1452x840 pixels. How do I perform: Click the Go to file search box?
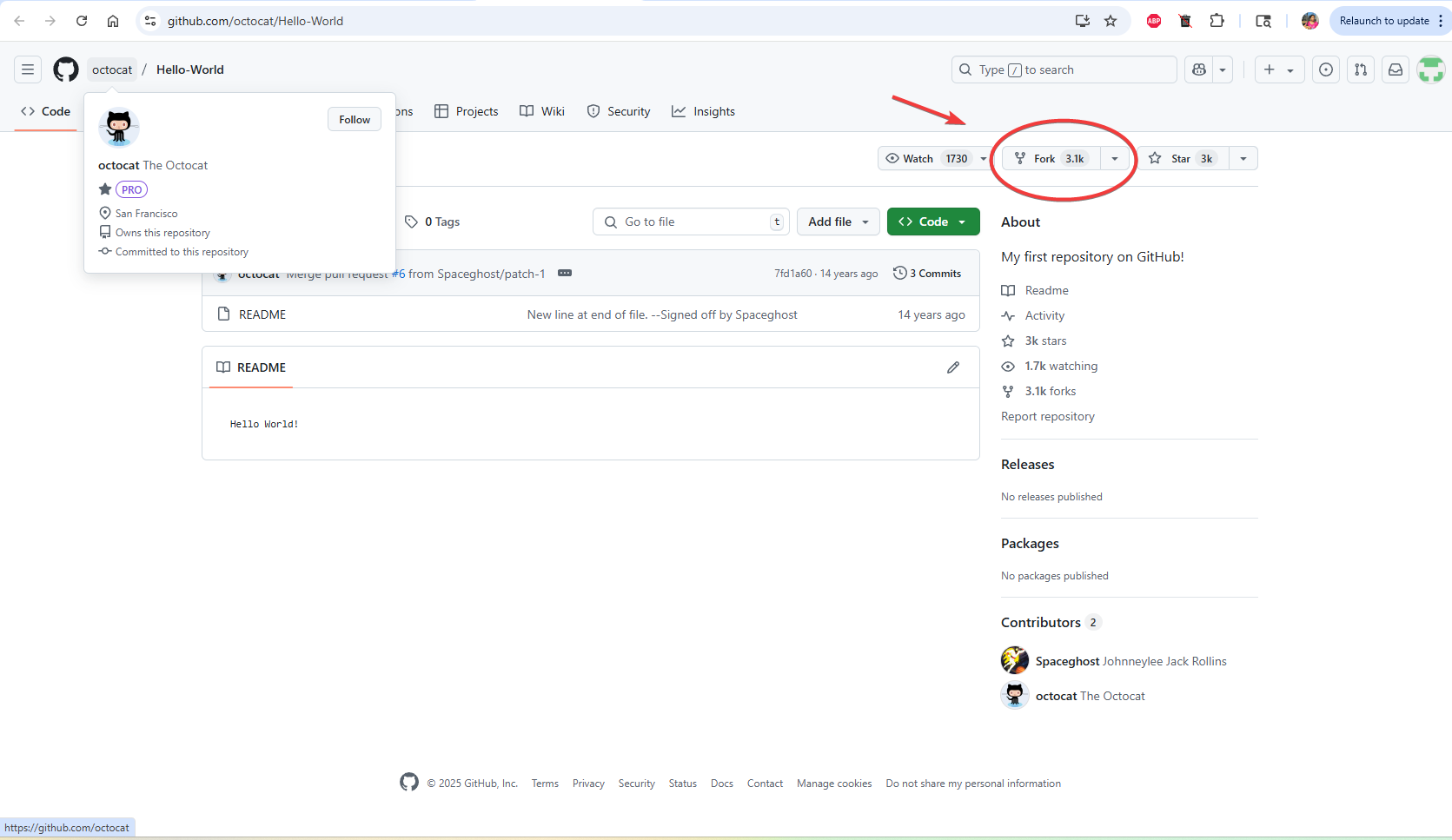pos(691,222)
